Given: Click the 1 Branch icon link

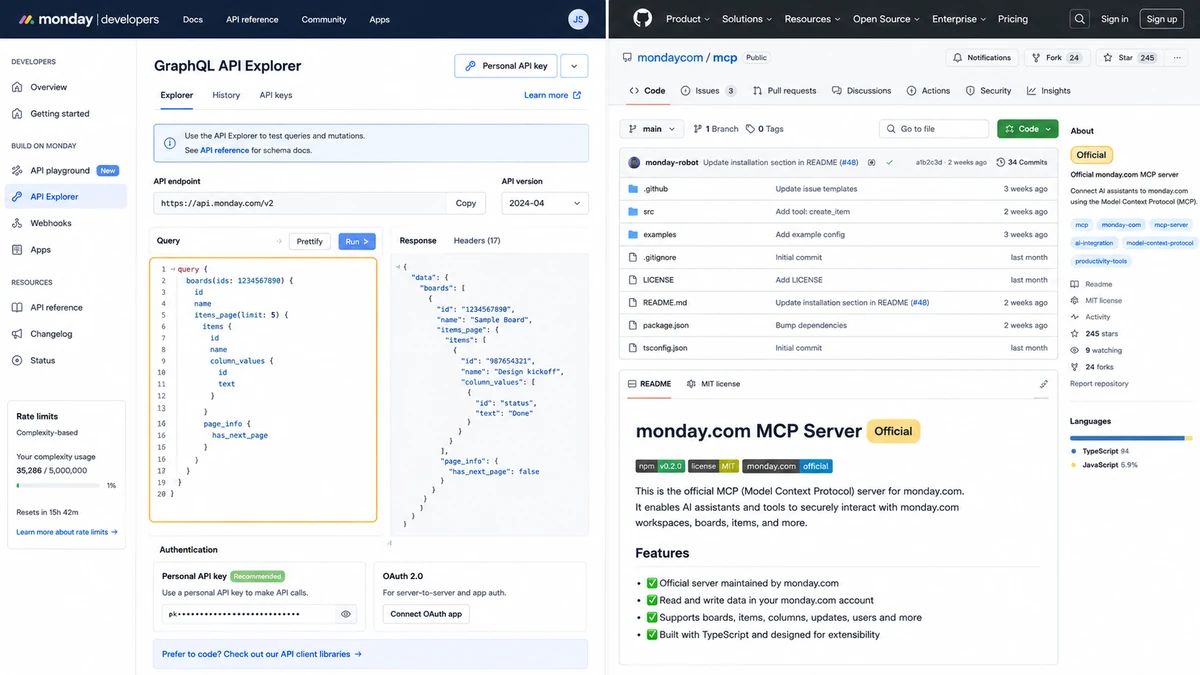Looking at the screenshot, I should click(x=716, y=129).
